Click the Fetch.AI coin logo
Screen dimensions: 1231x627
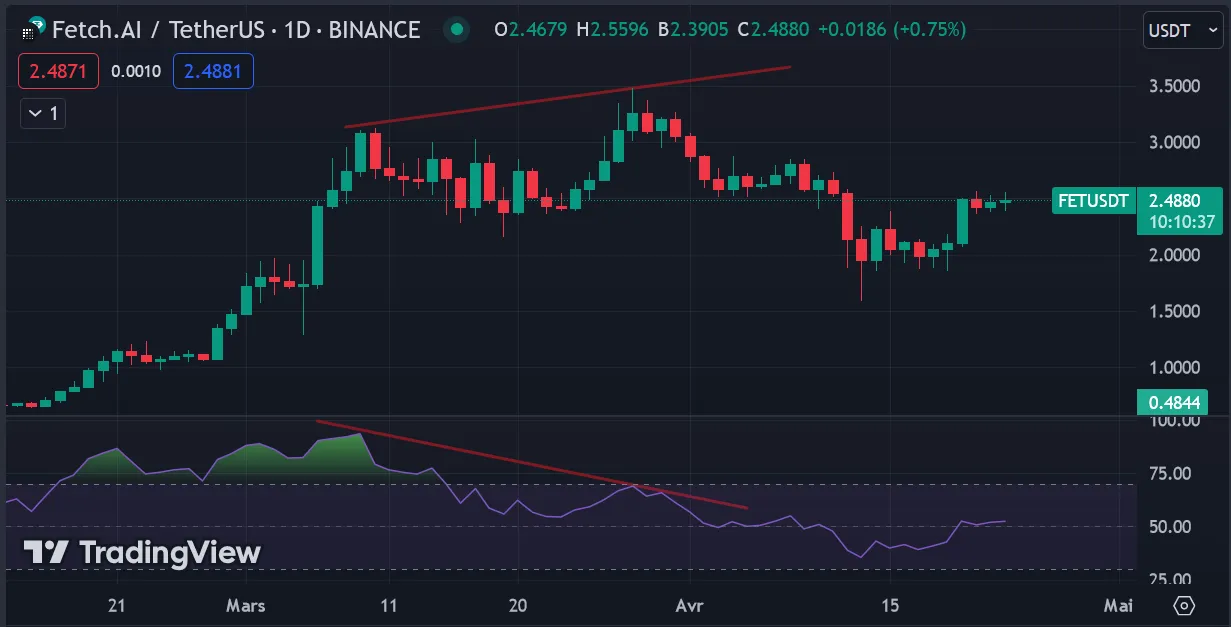coord(36,29)
